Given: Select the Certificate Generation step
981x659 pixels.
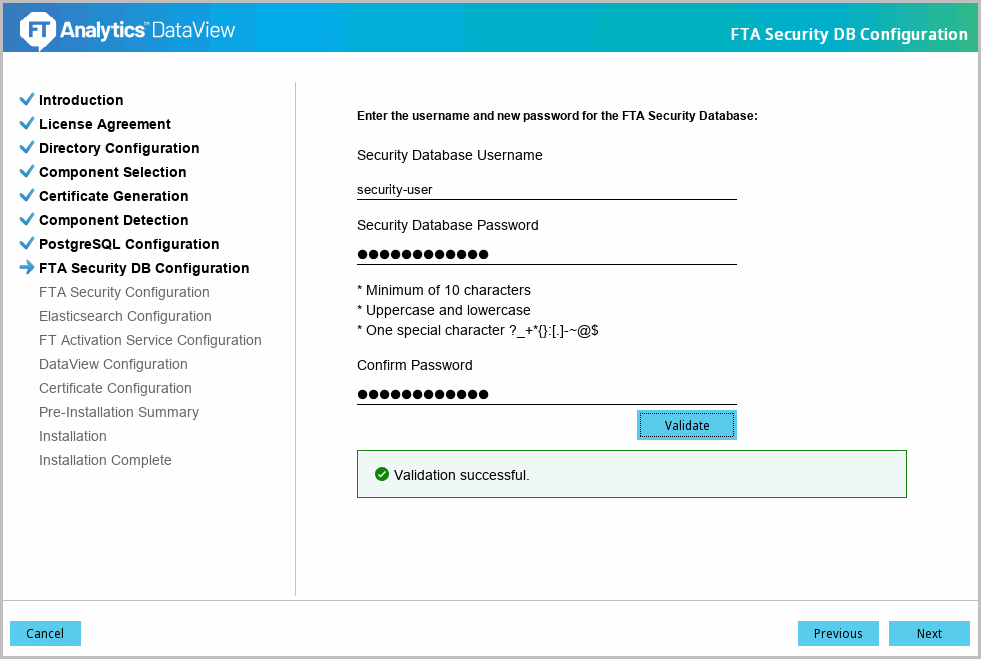Looking at the screenshot, I should pyautogui.click(x=113, y=196).
